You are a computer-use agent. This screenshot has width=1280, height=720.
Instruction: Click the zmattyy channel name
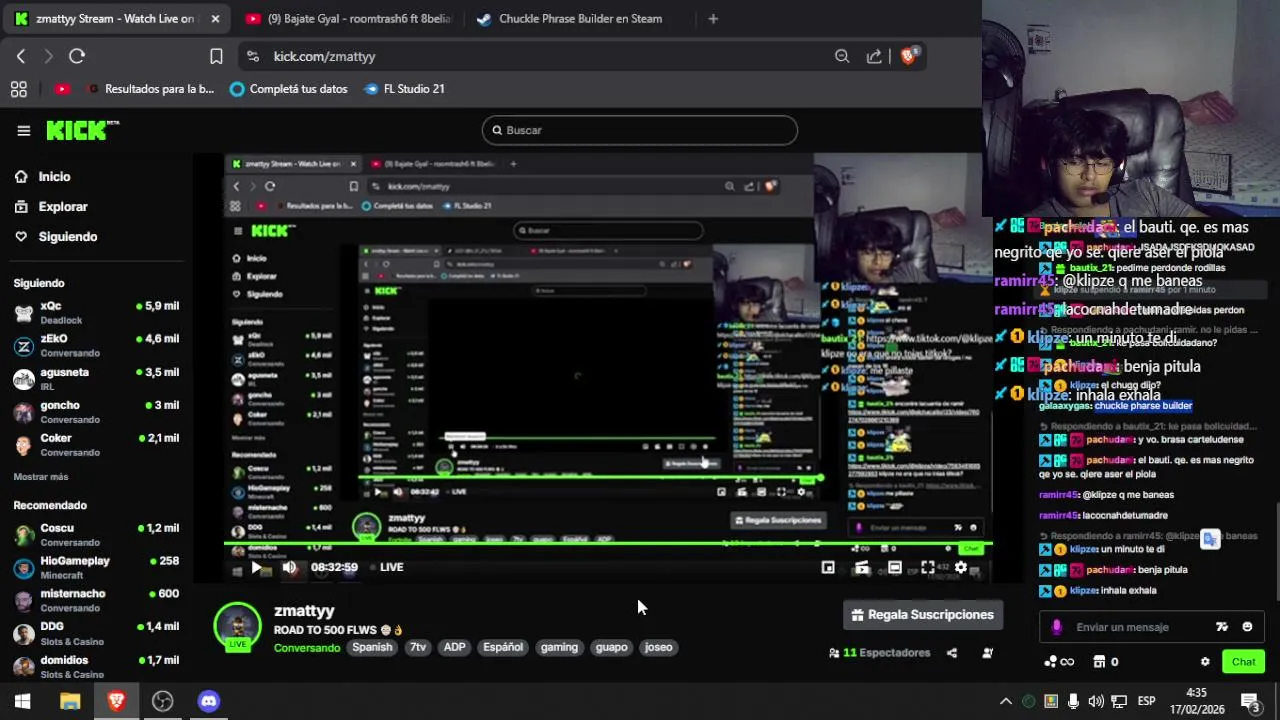[x=304, y=610]
